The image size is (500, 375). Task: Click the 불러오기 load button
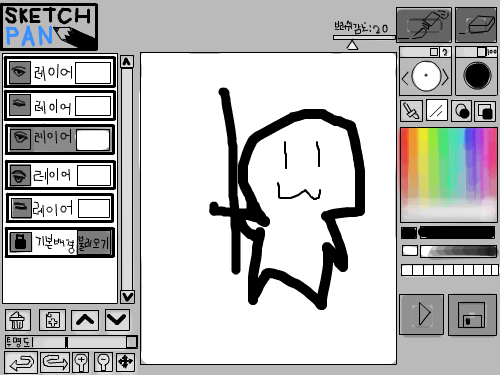(94, 243)
